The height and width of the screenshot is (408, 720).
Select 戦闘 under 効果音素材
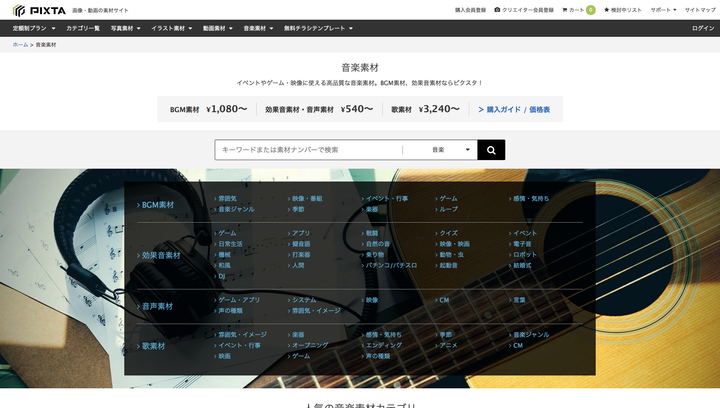point(370,234)
